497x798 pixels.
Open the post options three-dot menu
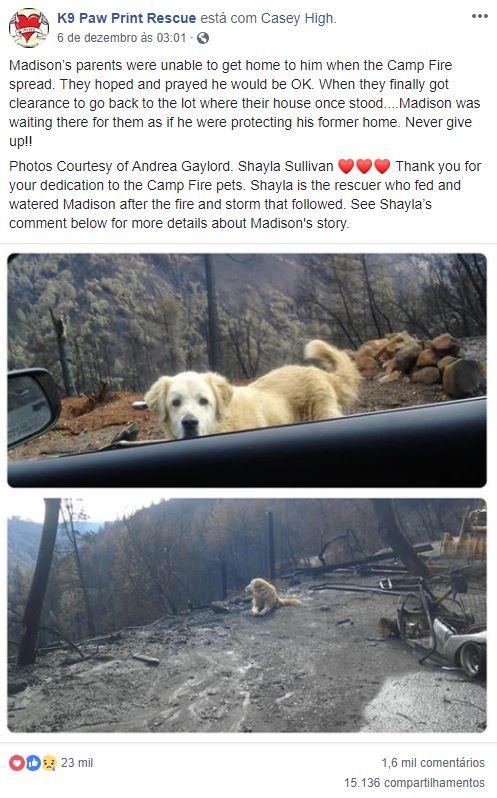click(x=479, y=16)
